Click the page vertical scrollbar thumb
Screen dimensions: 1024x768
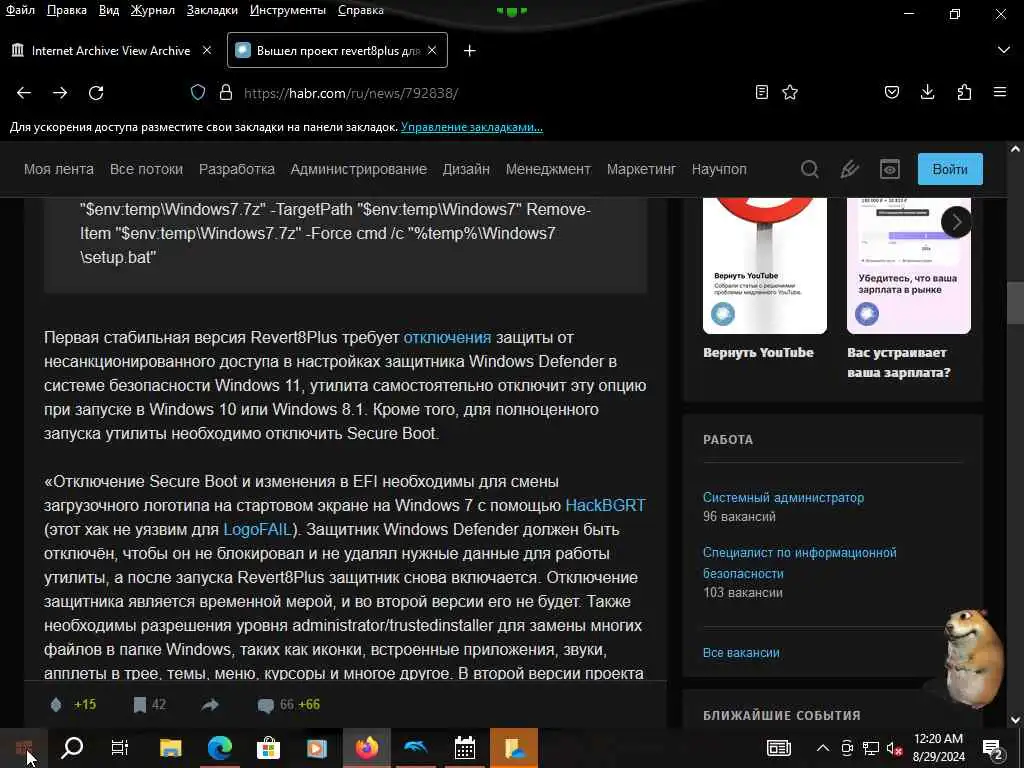pos(1015,302)
